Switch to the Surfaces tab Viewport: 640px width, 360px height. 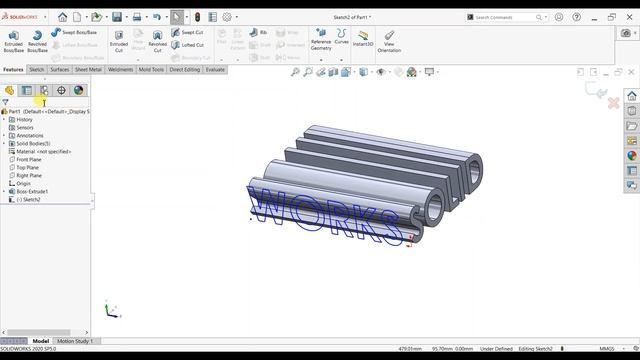click(x=60, y=69)
